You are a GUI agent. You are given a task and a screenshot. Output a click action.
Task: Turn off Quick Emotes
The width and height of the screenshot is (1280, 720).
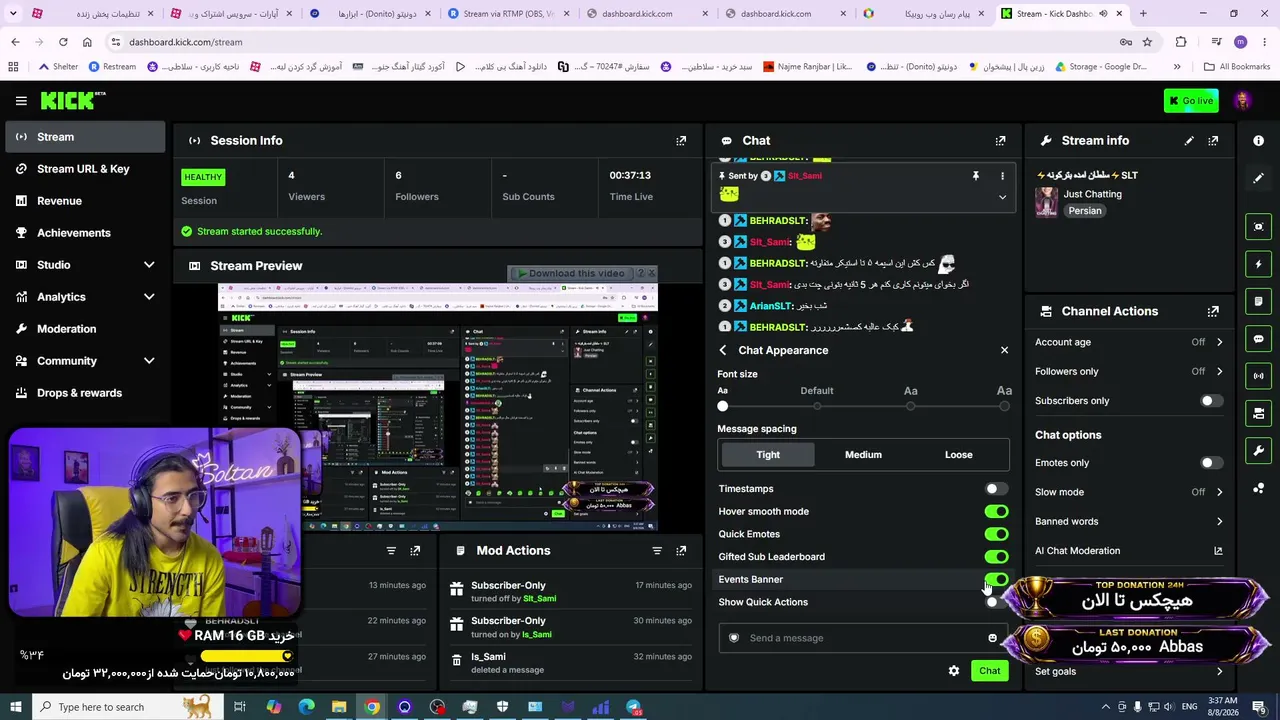(996, 534)
